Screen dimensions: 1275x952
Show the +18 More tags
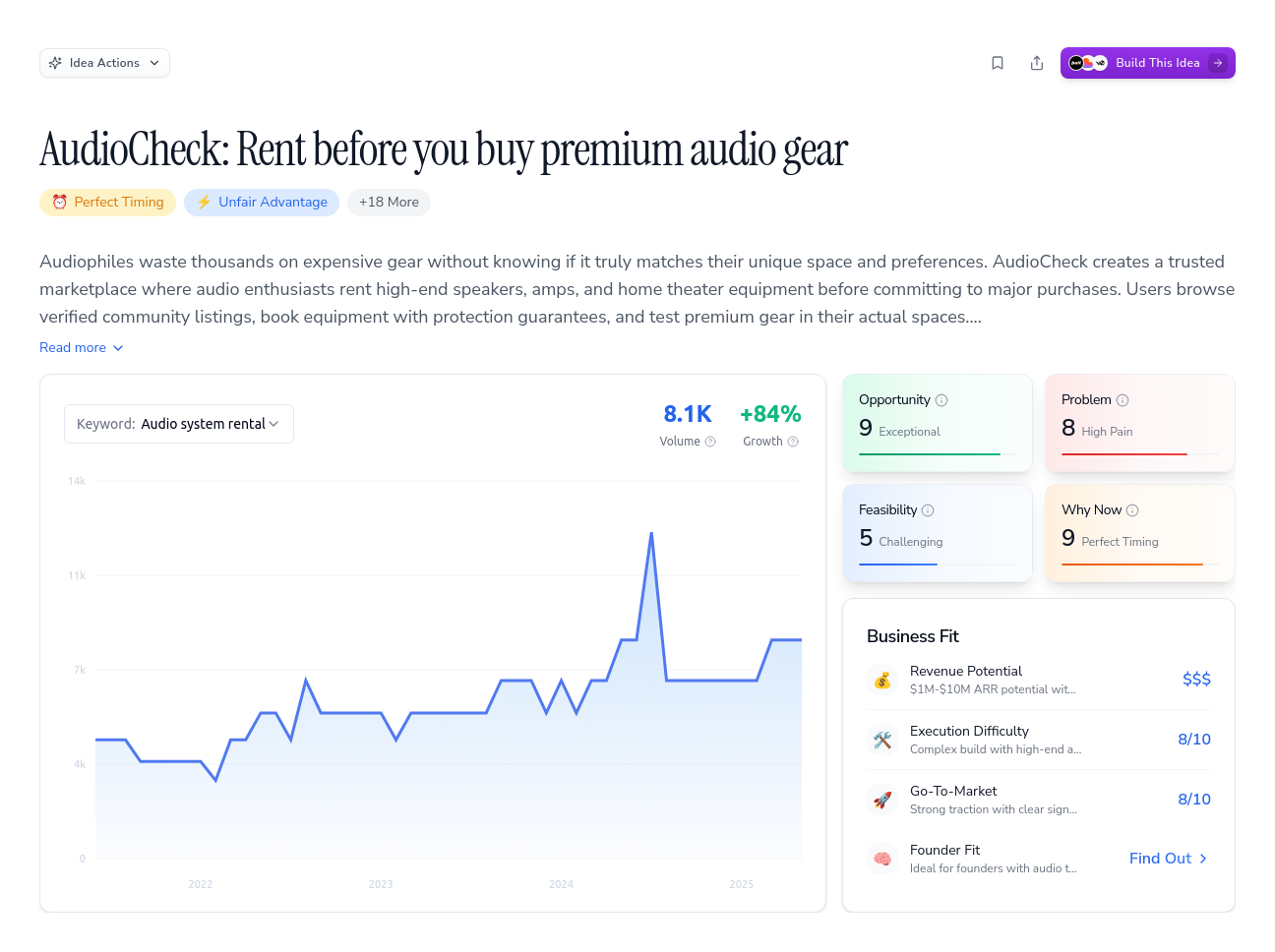(x=389, y=203)
